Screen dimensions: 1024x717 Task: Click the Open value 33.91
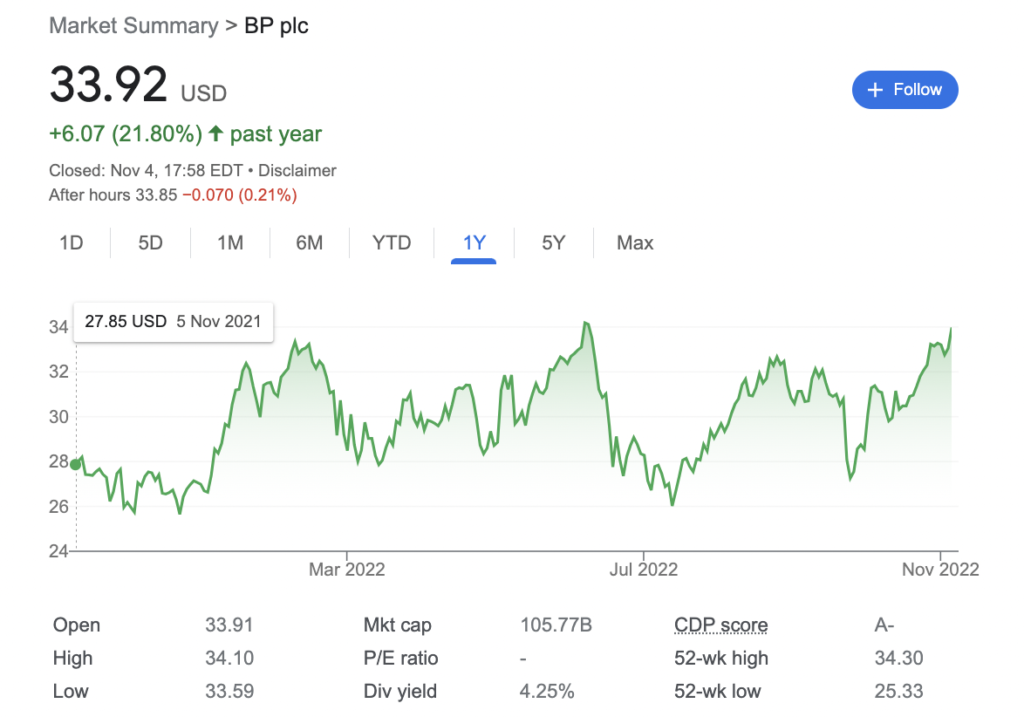pos(229,625)
